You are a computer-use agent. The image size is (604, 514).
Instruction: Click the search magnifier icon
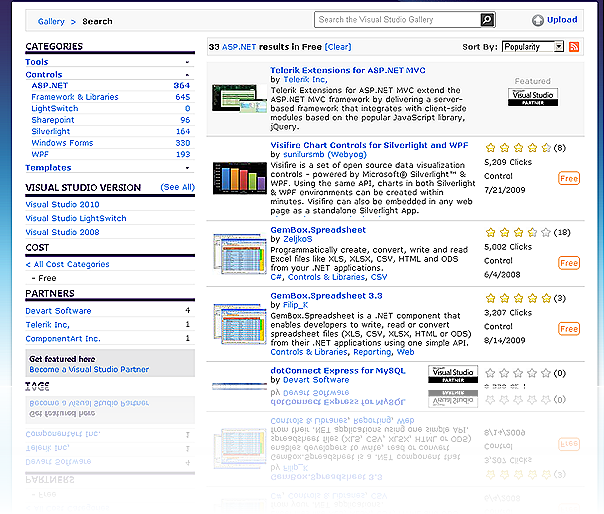[487, 19]
